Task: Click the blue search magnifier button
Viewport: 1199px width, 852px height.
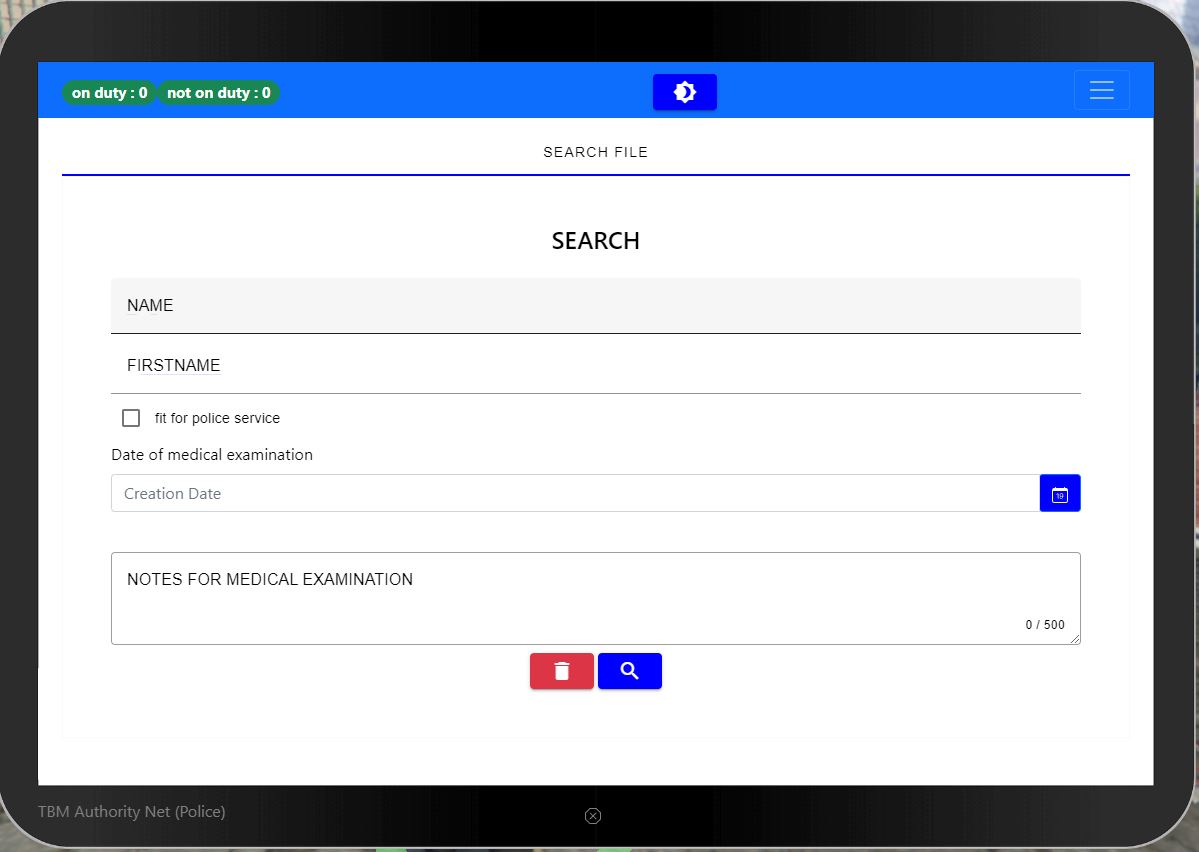Action: [629, 671]
